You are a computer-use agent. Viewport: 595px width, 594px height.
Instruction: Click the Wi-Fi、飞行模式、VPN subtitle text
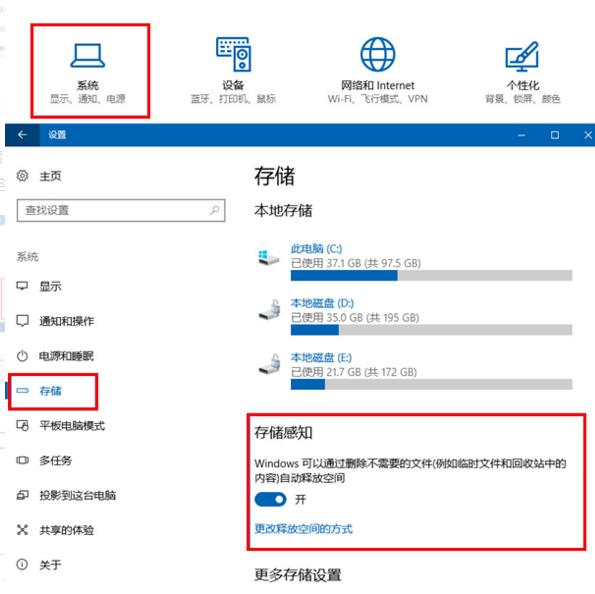(378, 99)
